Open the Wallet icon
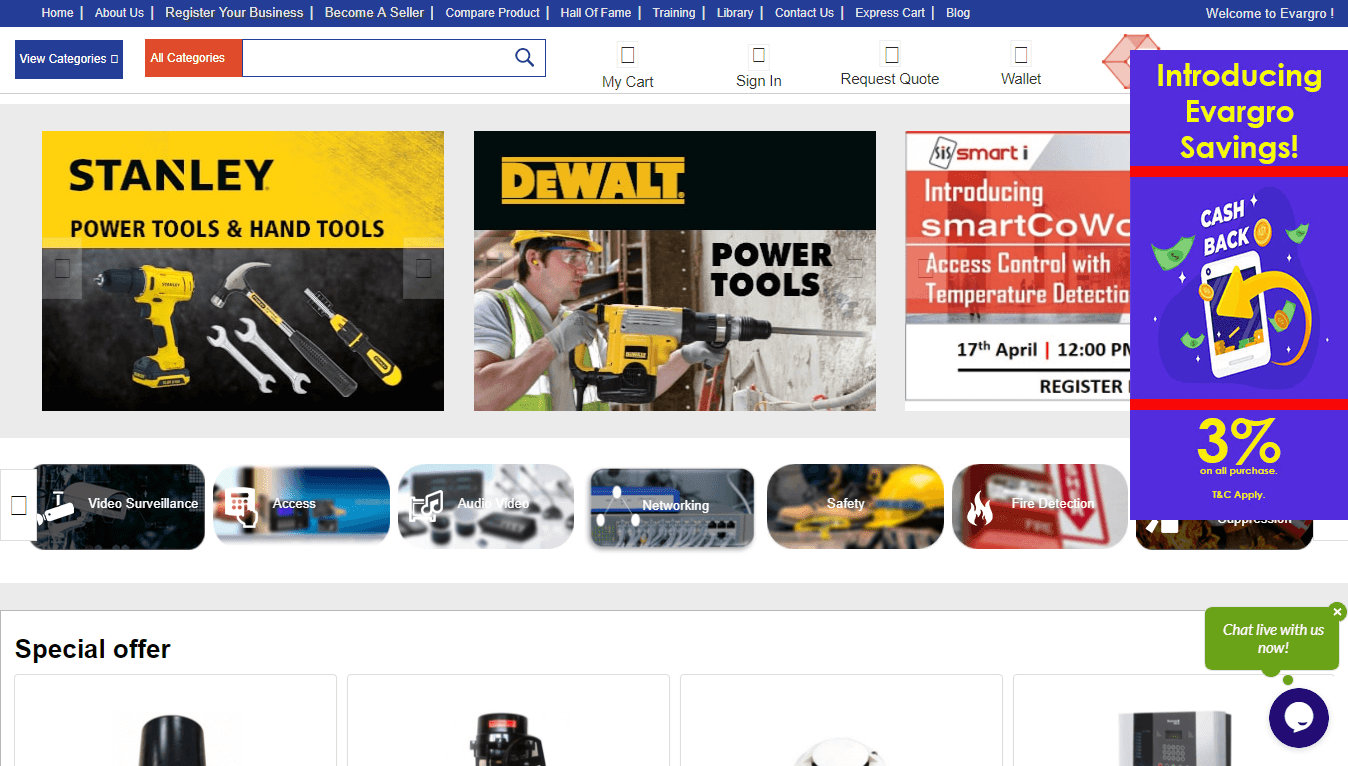The height and width of the screenshot is (766, 1348). click(1021, 54)
